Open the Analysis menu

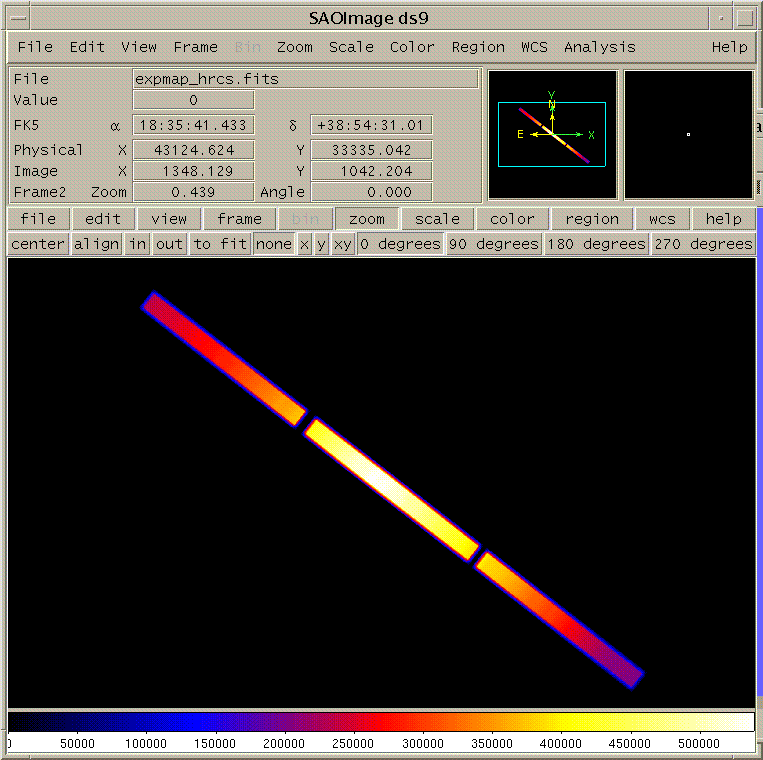point(600,47)
